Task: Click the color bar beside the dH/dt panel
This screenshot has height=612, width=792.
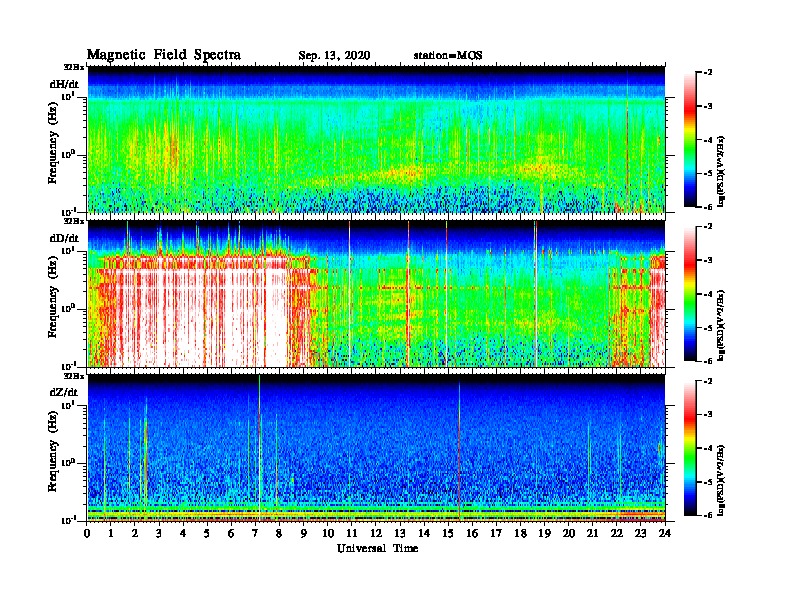Action: tap(690, 139)
